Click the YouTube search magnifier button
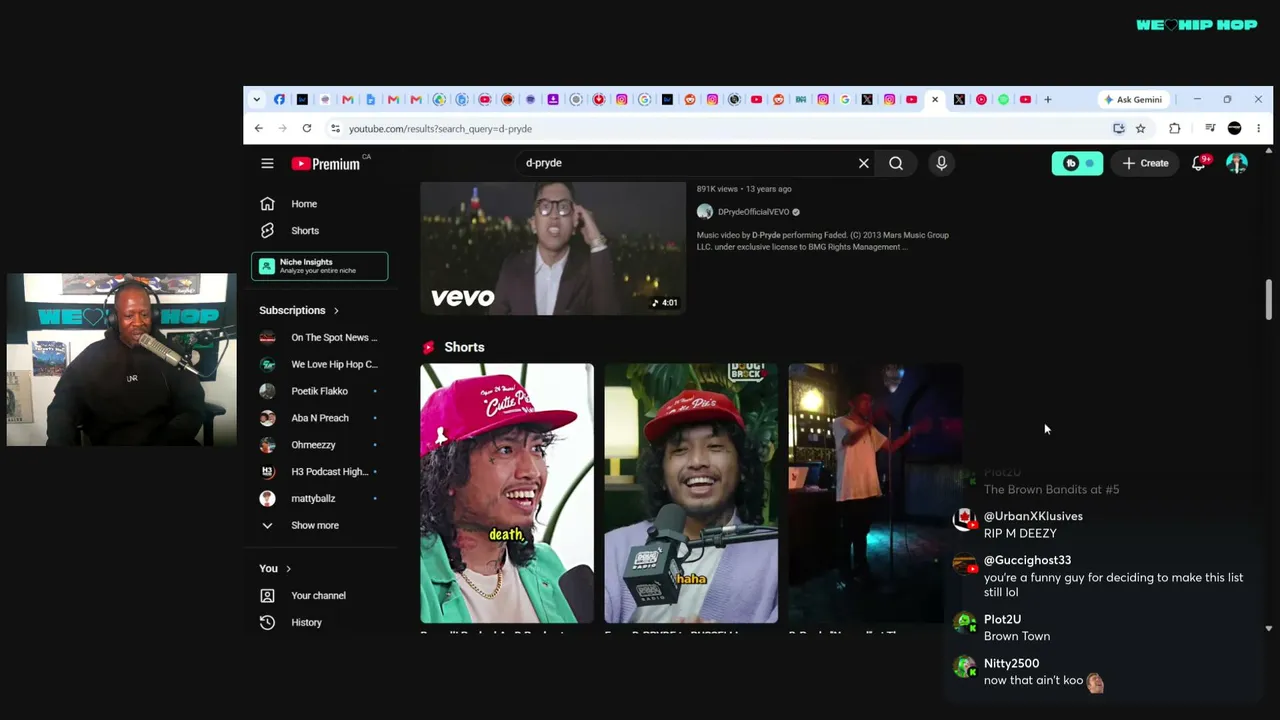 pyautogui.click(x=896, y=163)
